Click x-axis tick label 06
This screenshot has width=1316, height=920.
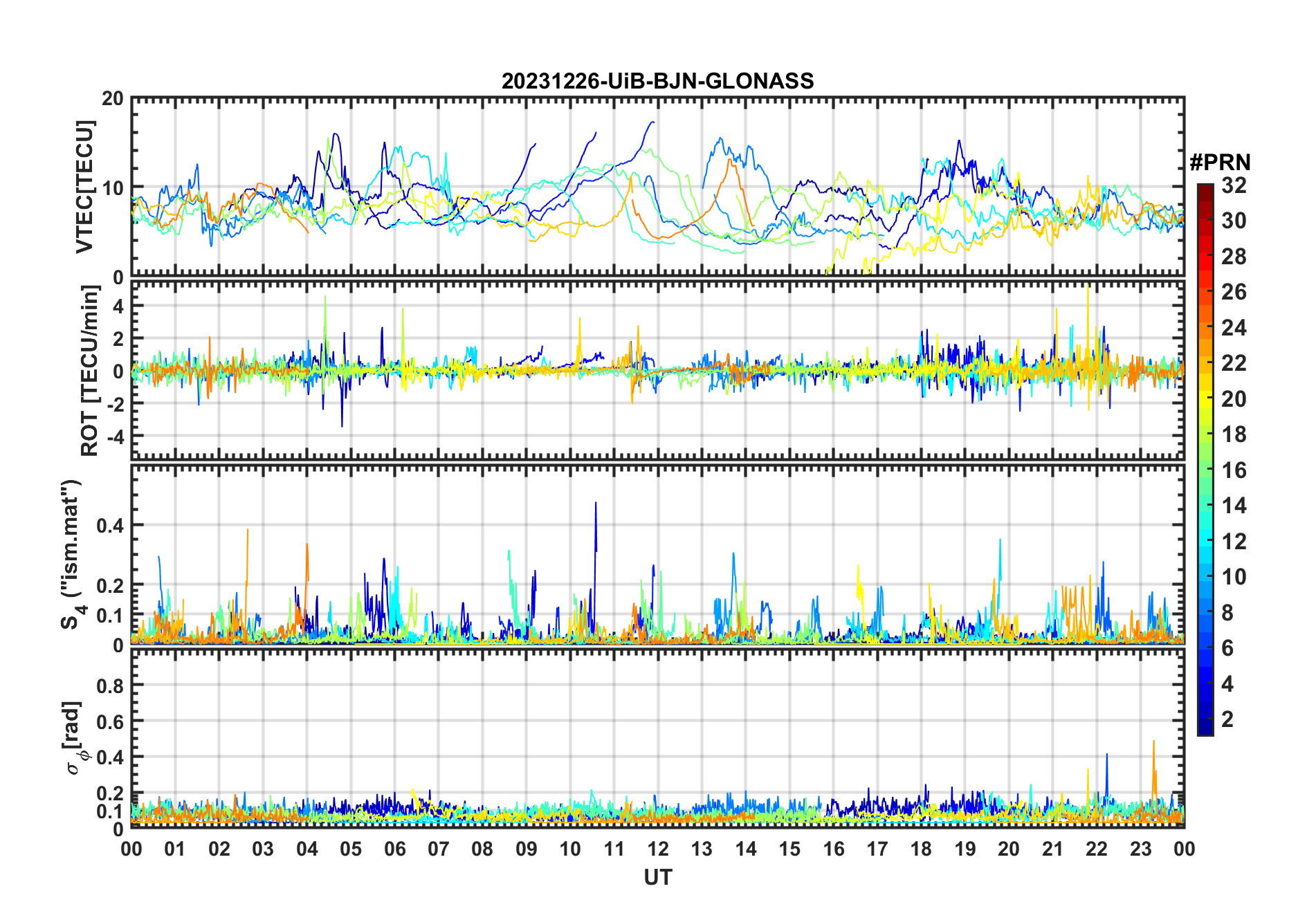[x=394, y=849]
